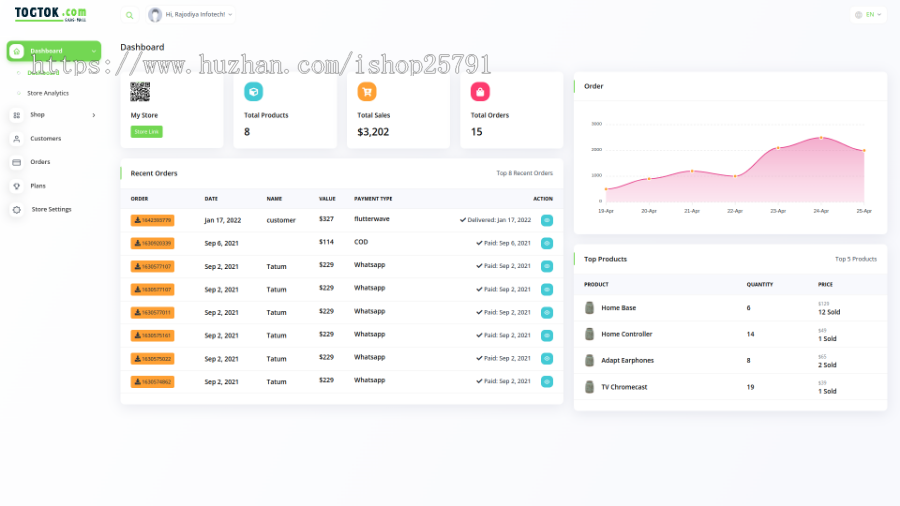This screenshot has height=506, width=900.
Task: Click the Dashboard home icon in sidebar
Action: (x=17, y=51)
